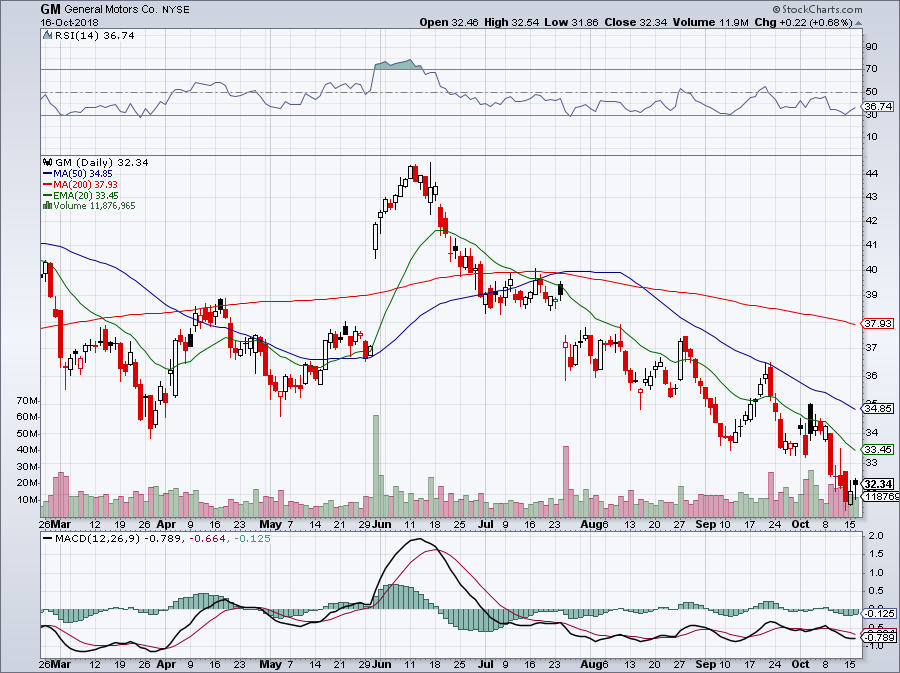Click the EMA(20) 33.45 legend text
Image resolution: width=900 pixels, height=673 pixels.
coord(86,196)
